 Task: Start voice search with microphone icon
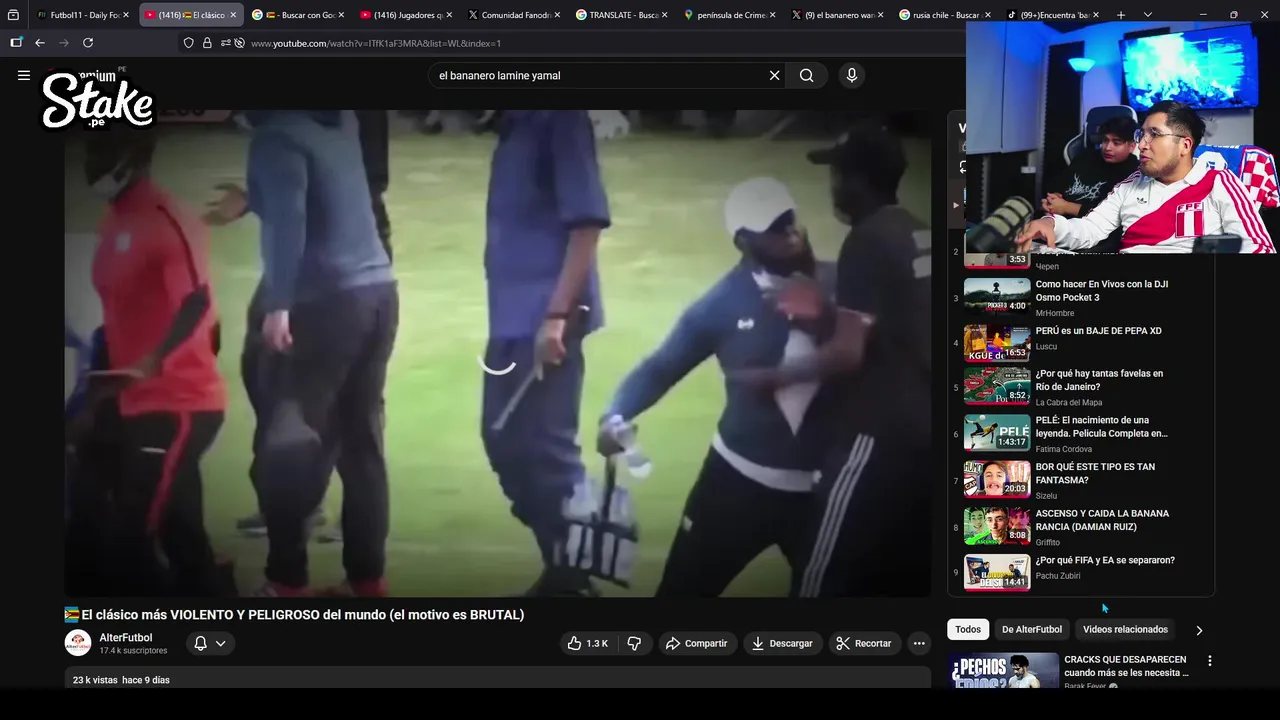[x=851, y=75]
